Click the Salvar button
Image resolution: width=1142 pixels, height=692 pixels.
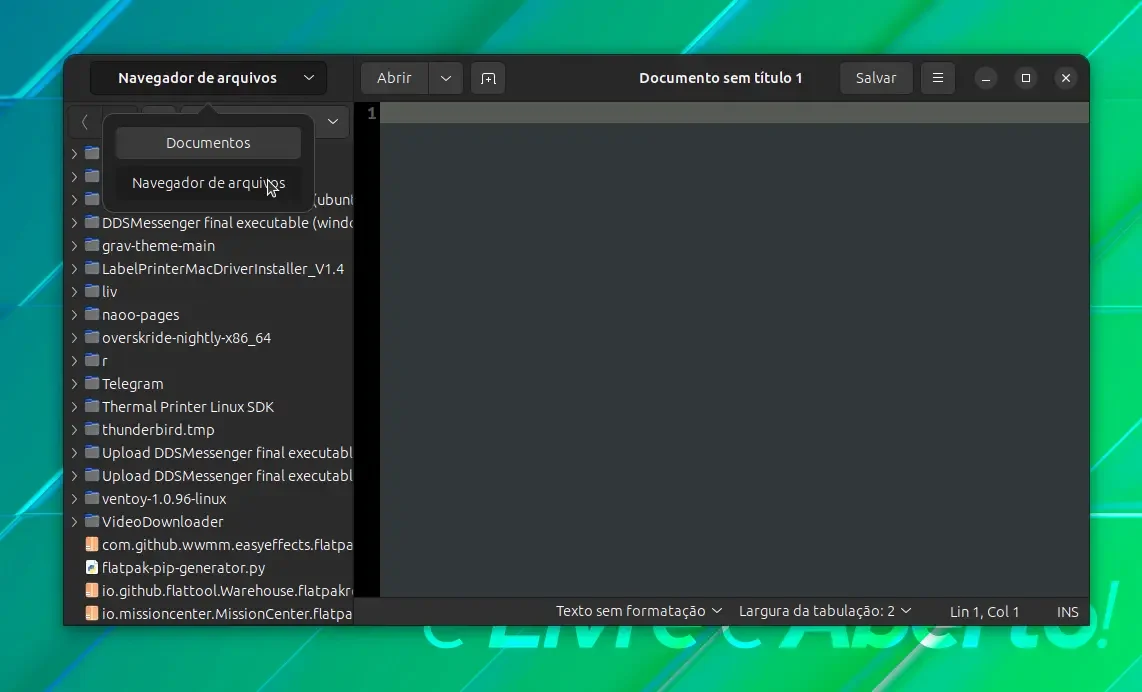(876, 78)
